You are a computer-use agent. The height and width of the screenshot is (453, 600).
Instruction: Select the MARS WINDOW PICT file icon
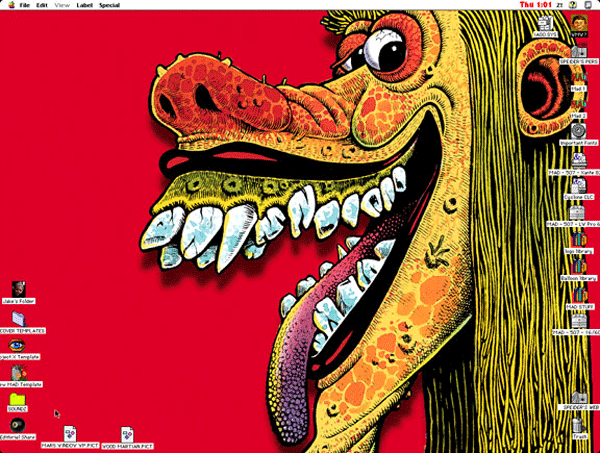[x=70, y=434]
